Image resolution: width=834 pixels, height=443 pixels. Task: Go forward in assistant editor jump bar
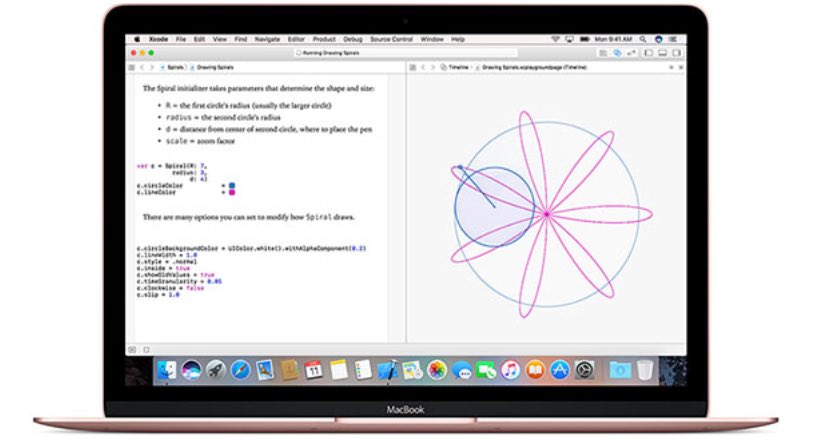coord(432,68)
